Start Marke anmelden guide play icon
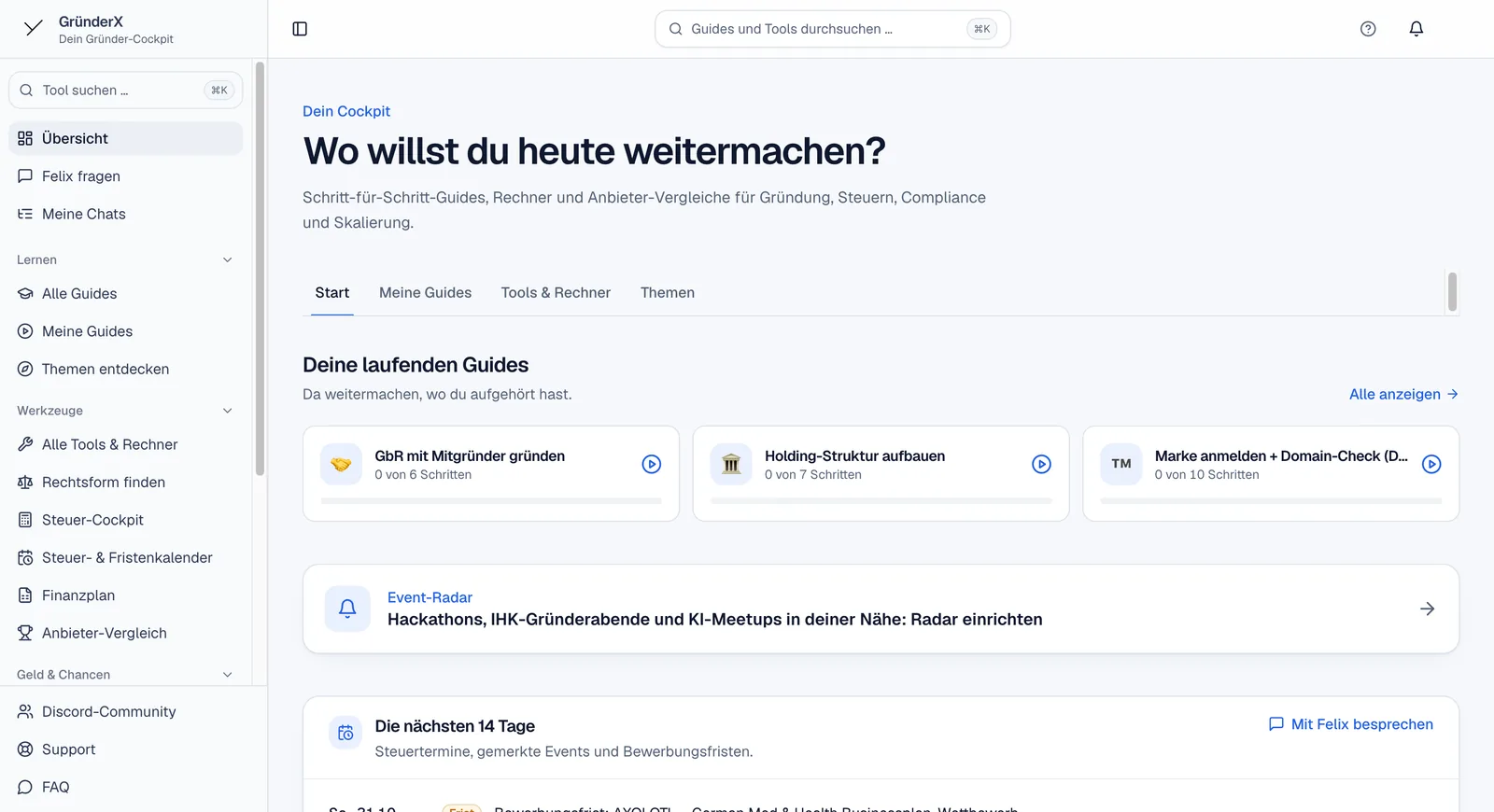The height and width of the screenshot is (812, 1494). pos(1431,464)
